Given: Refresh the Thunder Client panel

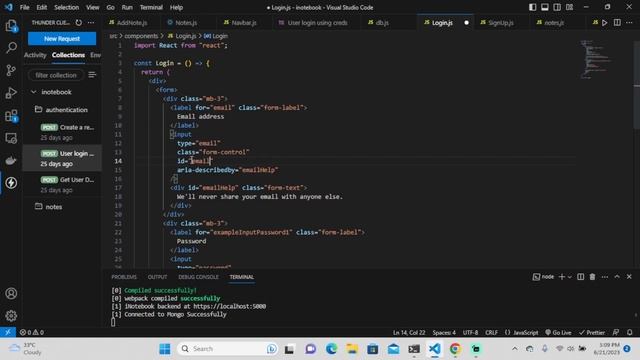Looking at the screenshot, I should click(79, 22).
